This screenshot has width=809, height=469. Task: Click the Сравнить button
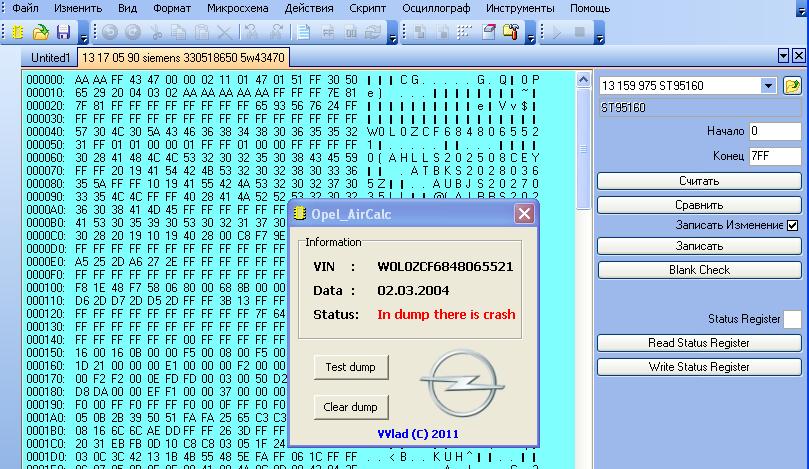pyautogui.click(x=699, y=205)
